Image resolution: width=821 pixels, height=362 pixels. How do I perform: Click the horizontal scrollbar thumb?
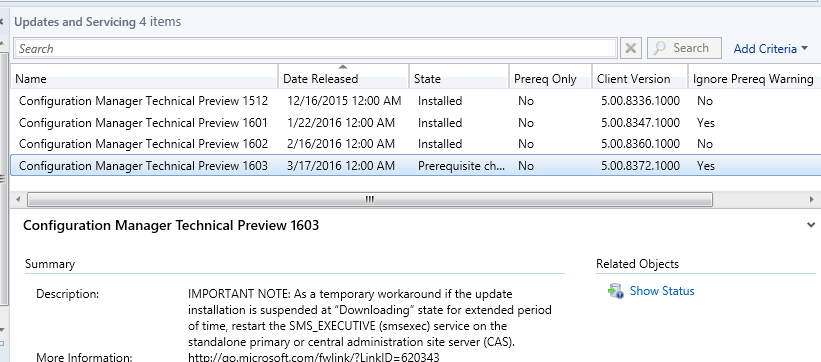[x=370, y=200]
